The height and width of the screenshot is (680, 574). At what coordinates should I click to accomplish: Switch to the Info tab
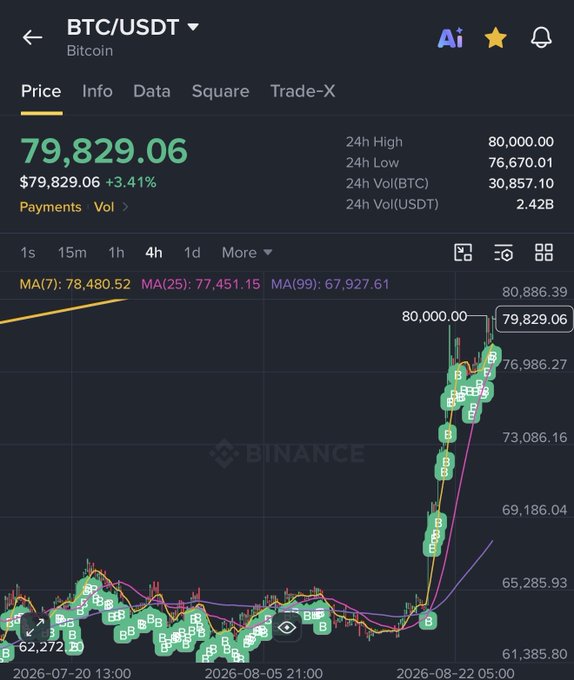pyautogui.click(x=97, y=91)
